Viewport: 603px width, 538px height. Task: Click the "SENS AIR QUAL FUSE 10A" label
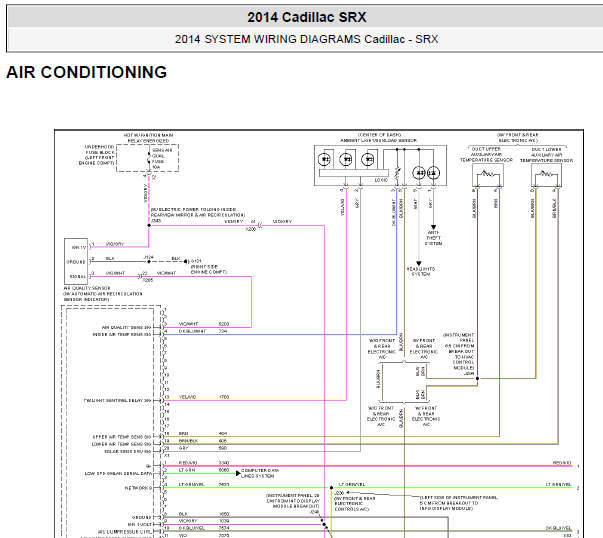pos(162,159)
